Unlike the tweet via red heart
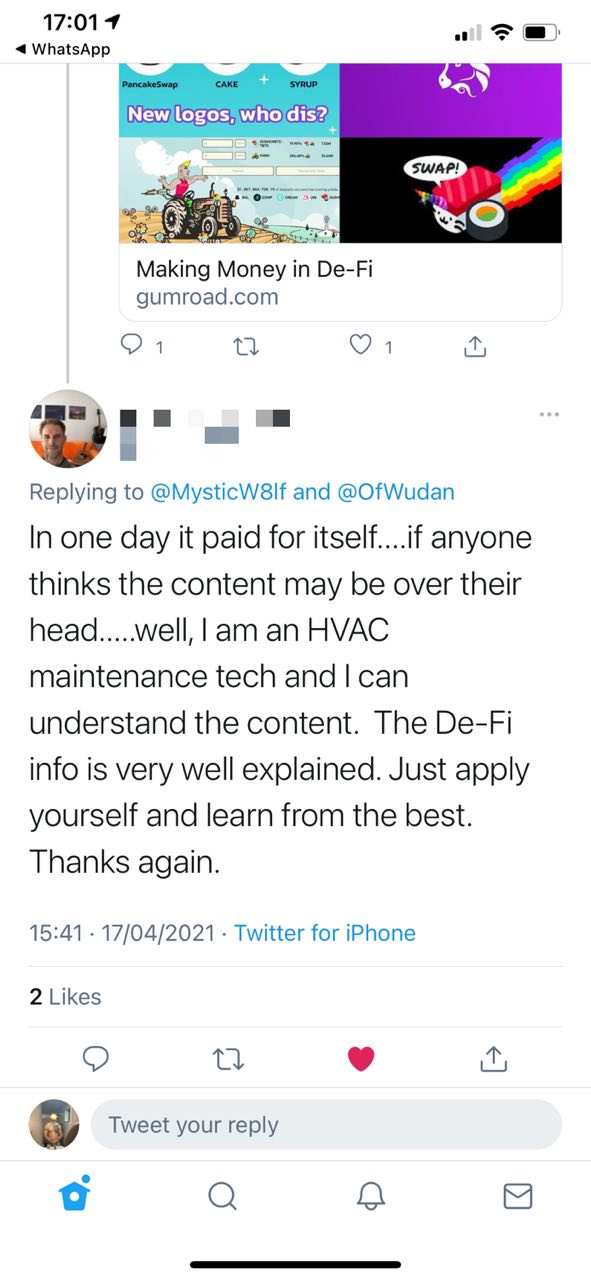 point(360,1058)
